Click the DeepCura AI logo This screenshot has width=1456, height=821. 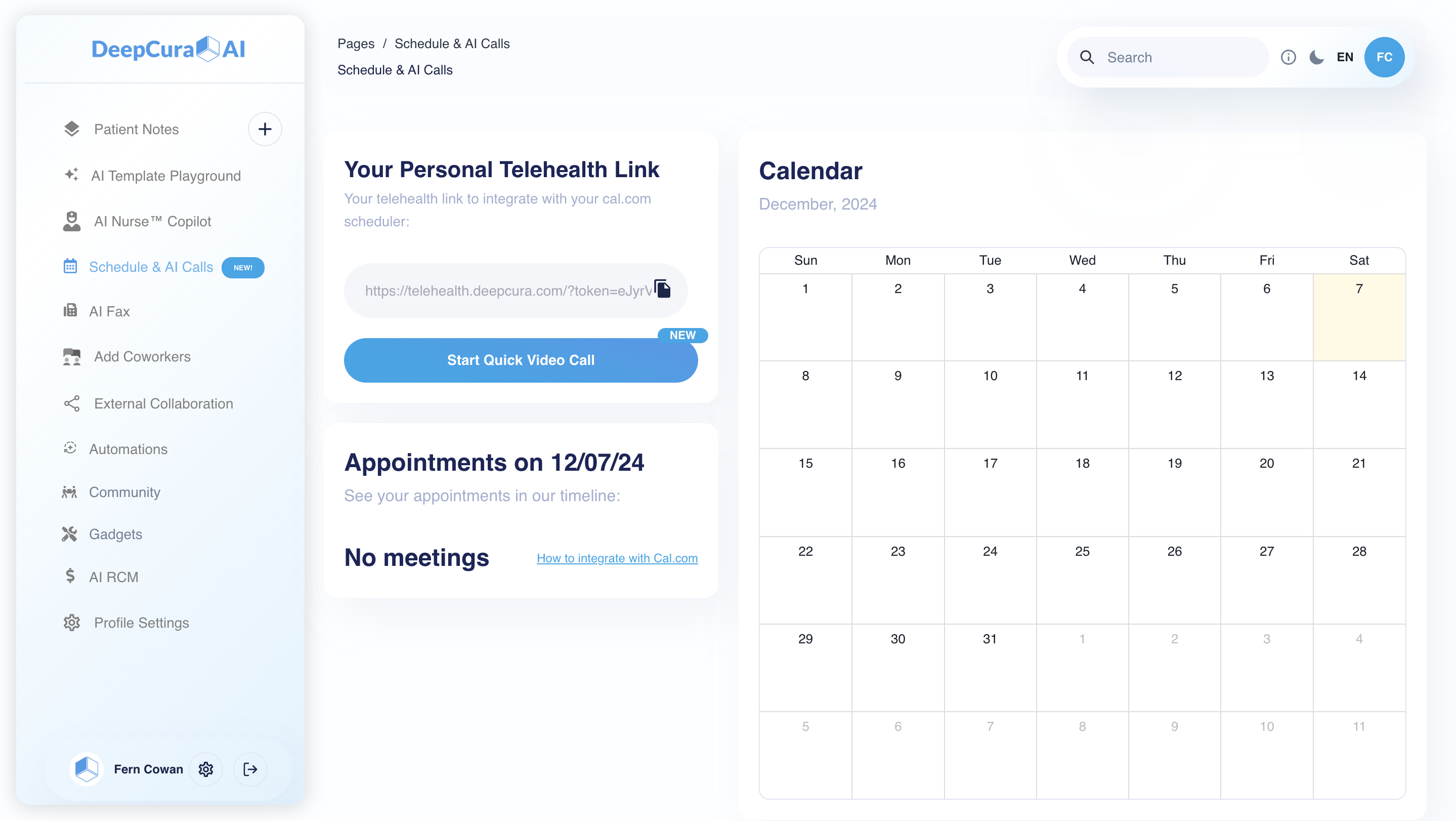coord(168,49)
